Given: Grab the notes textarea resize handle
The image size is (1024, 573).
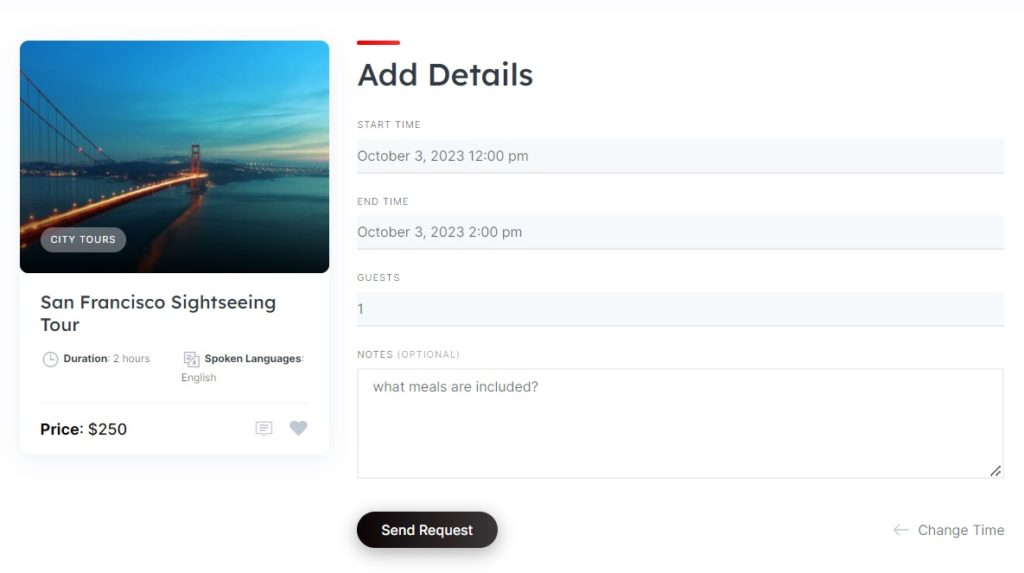Looking at the screenshot, I should click(995, 470).
